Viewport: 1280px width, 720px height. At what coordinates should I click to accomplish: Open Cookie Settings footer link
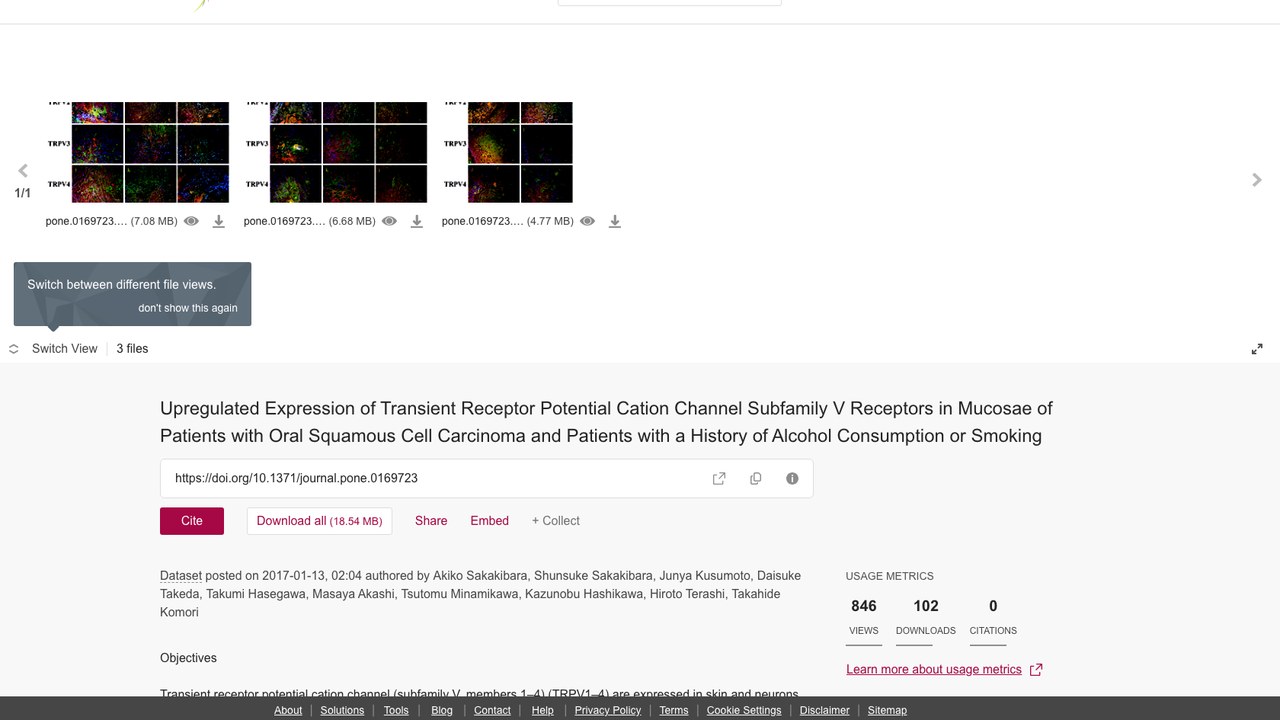click(744, 710)
